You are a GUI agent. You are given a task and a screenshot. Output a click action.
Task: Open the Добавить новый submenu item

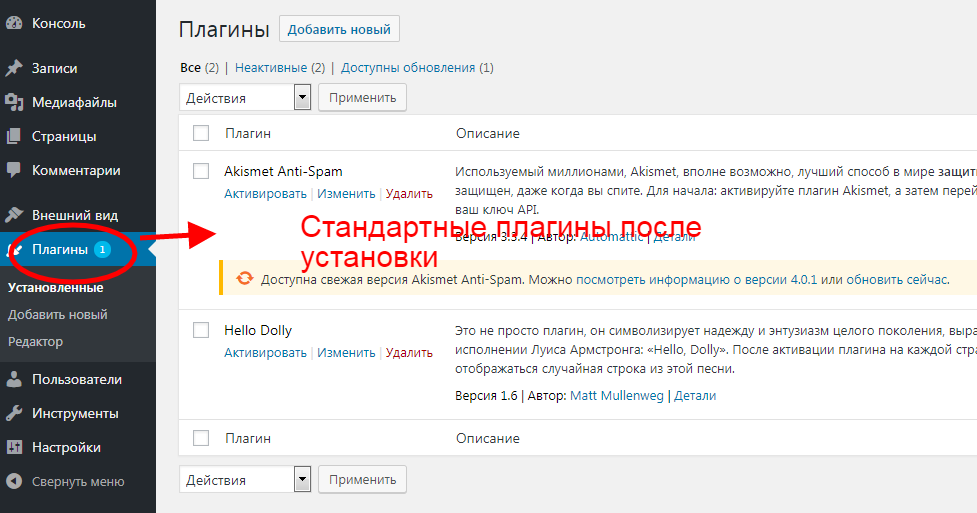[x=58, y=315]
